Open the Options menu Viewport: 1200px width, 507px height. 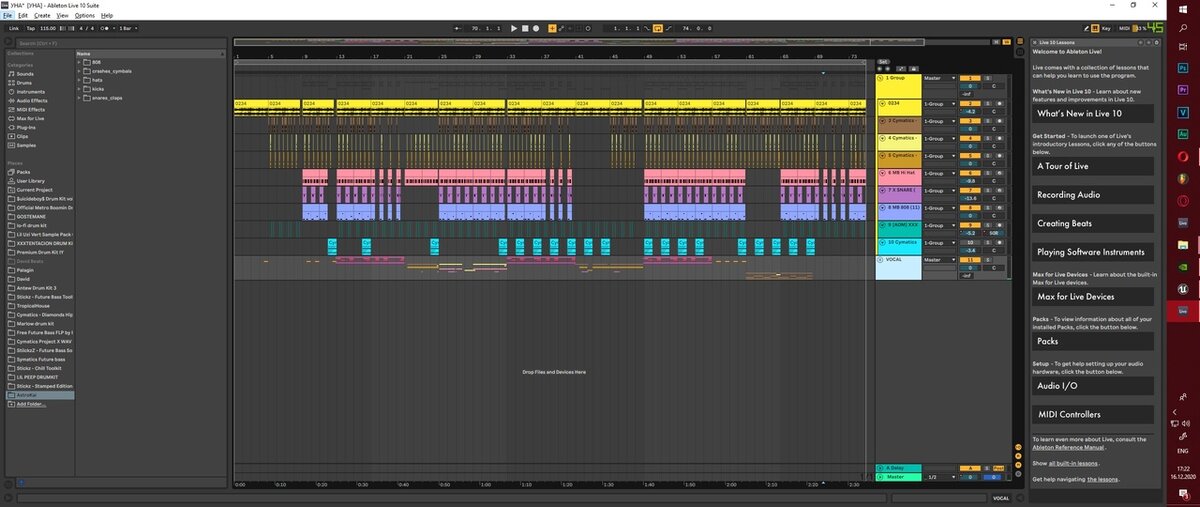[x=85, y=16]
